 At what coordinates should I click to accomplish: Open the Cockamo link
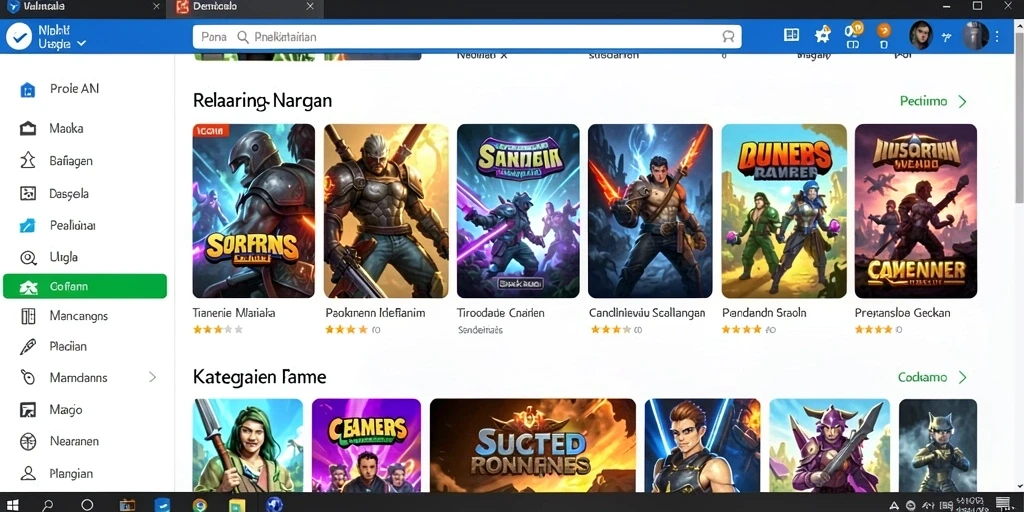[922, 377]
